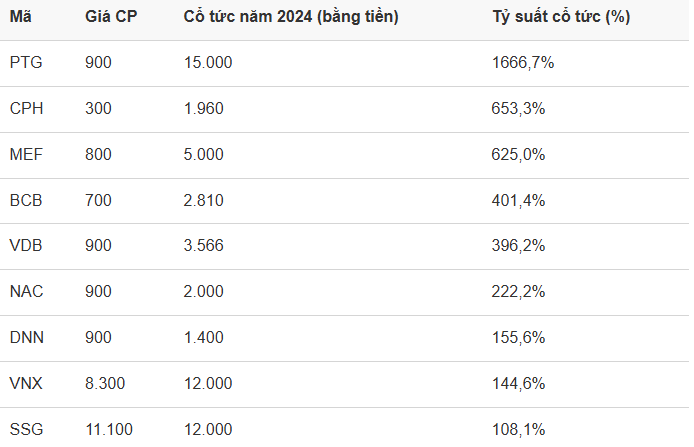
Task: Select the CPH stock code cell
Action: (x=27, y=108)
